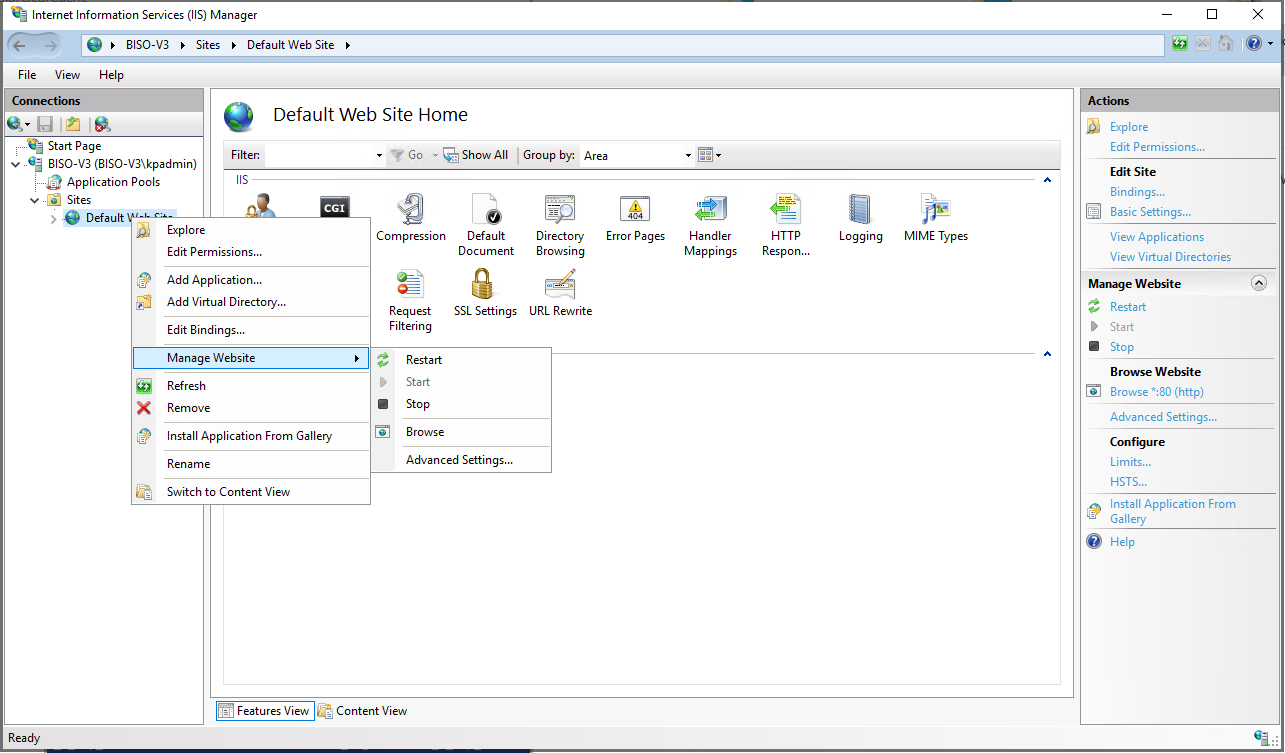1285x753 pixels.
Task: Switch to the Features View tab
Action: click(x=265, y=711)
